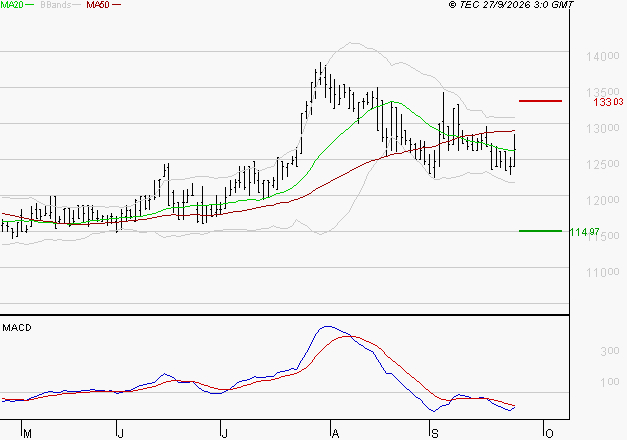Click the MACD panel label

click(x=17, y=328)
